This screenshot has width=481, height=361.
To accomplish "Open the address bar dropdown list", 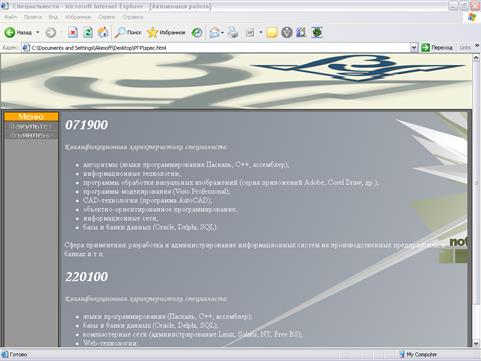I will pyautogui.click(x=414, y=48).
